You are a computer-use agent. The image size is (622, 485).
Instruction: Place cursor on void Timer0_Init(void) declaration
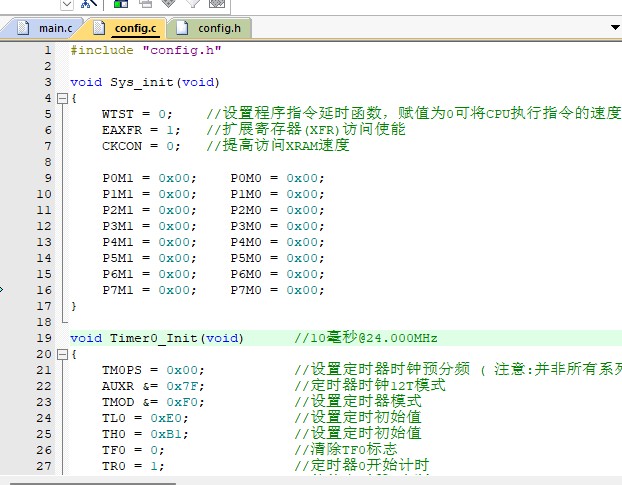pos(156,338)
